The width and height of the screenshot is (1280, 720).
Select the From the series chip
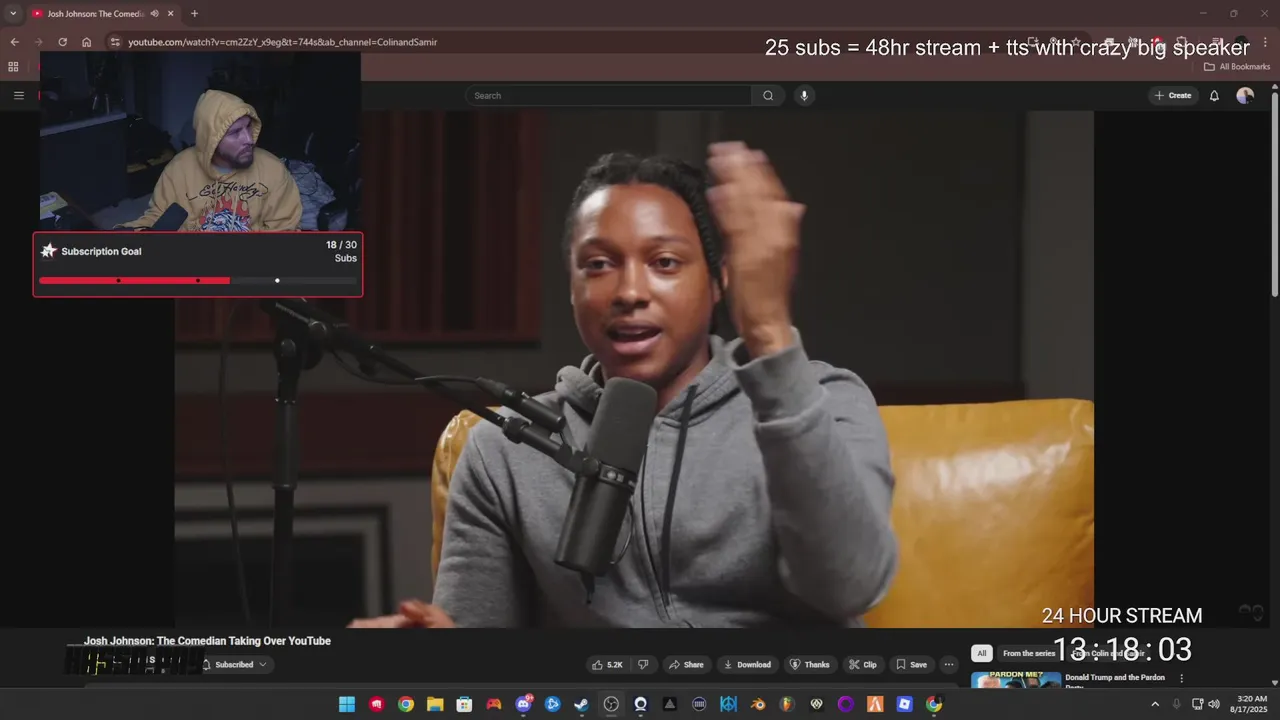coord(1029,653)
